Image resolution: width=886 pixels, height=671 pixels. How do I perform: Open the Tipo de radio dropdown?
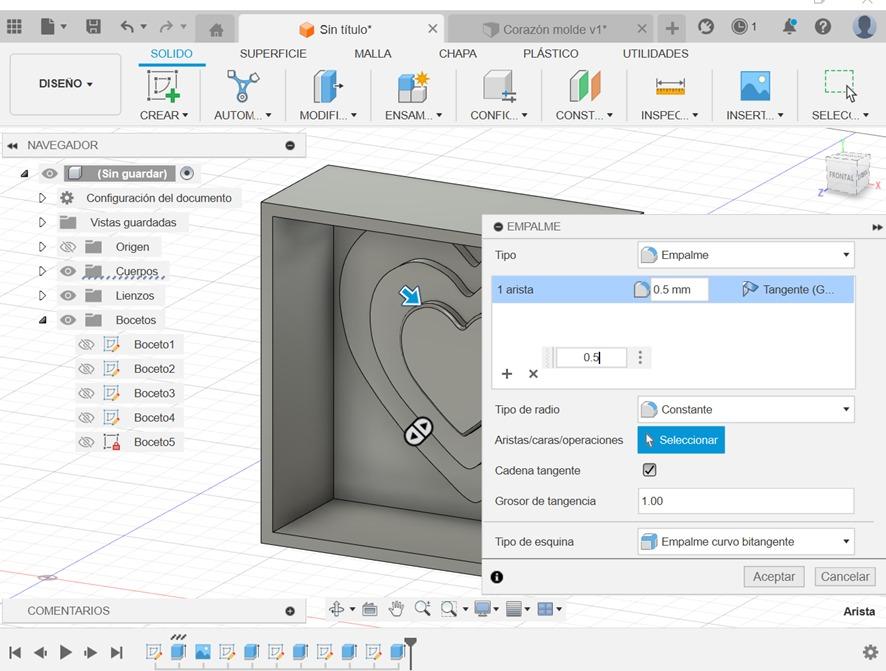(x=745, y=409)
